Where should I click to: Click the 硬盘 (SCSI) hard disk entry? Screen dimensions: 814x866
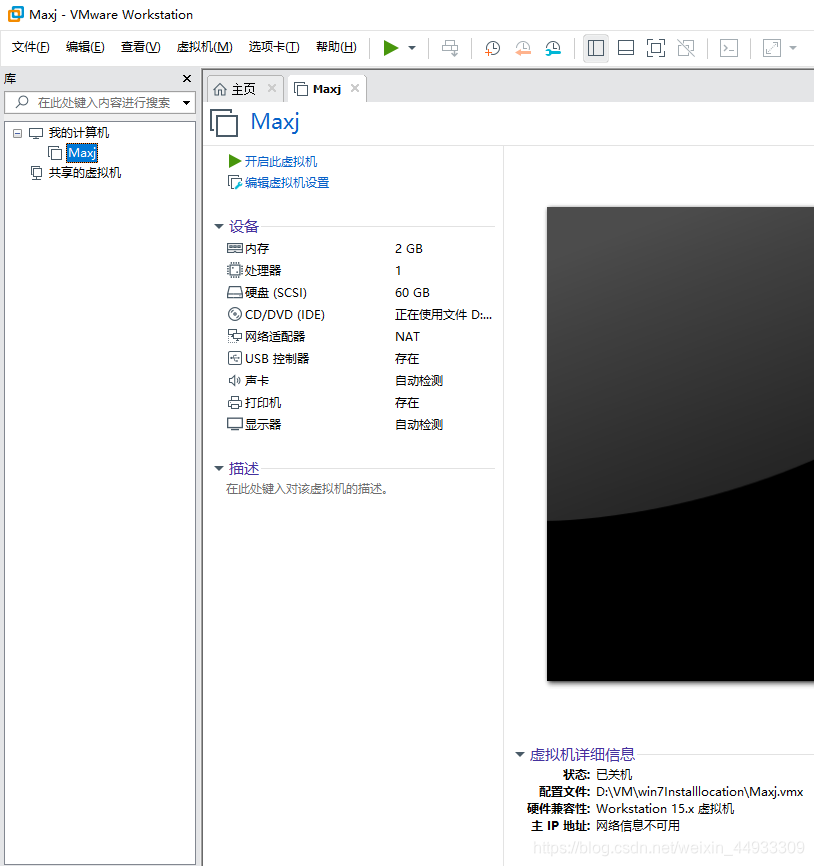267,293
